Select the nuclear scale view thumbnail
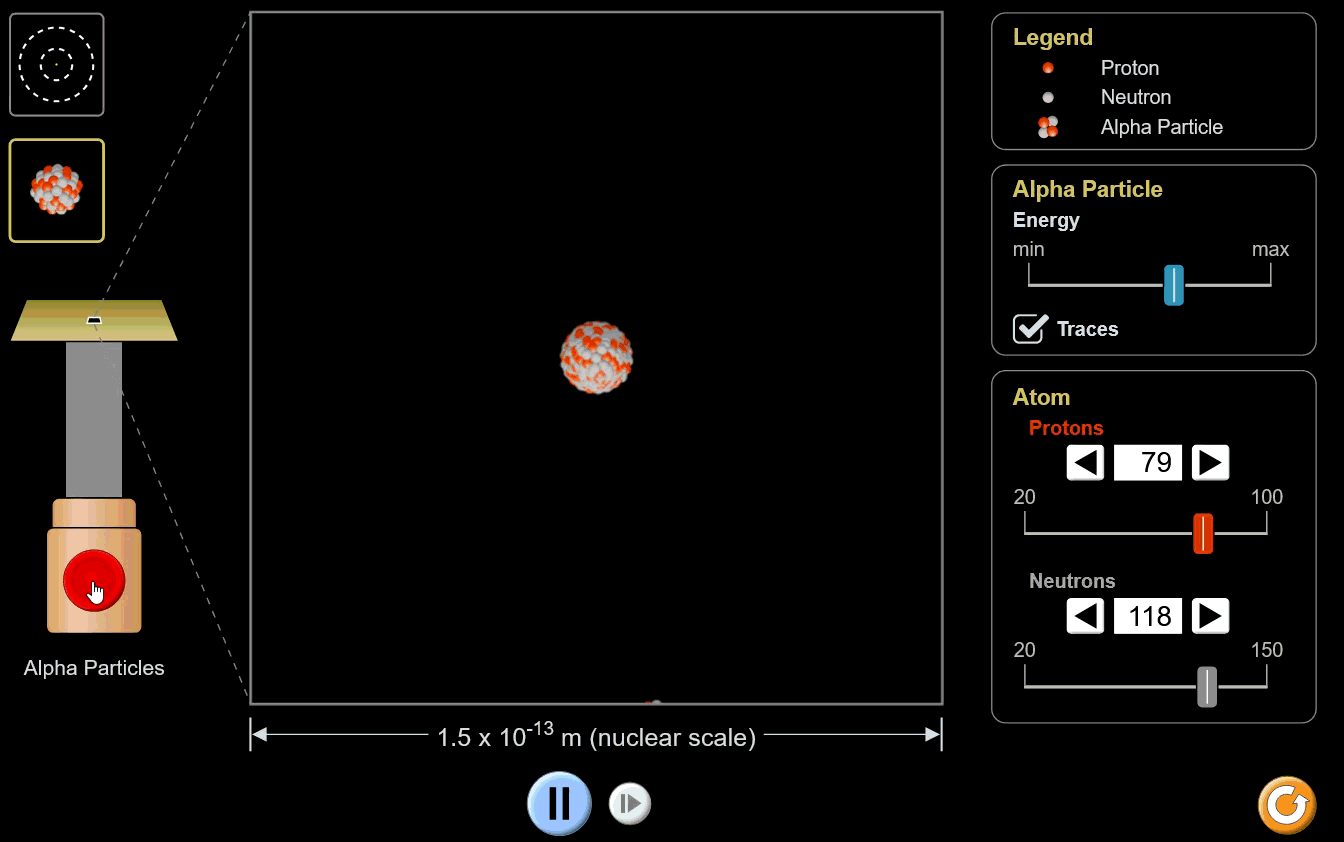 57,191
